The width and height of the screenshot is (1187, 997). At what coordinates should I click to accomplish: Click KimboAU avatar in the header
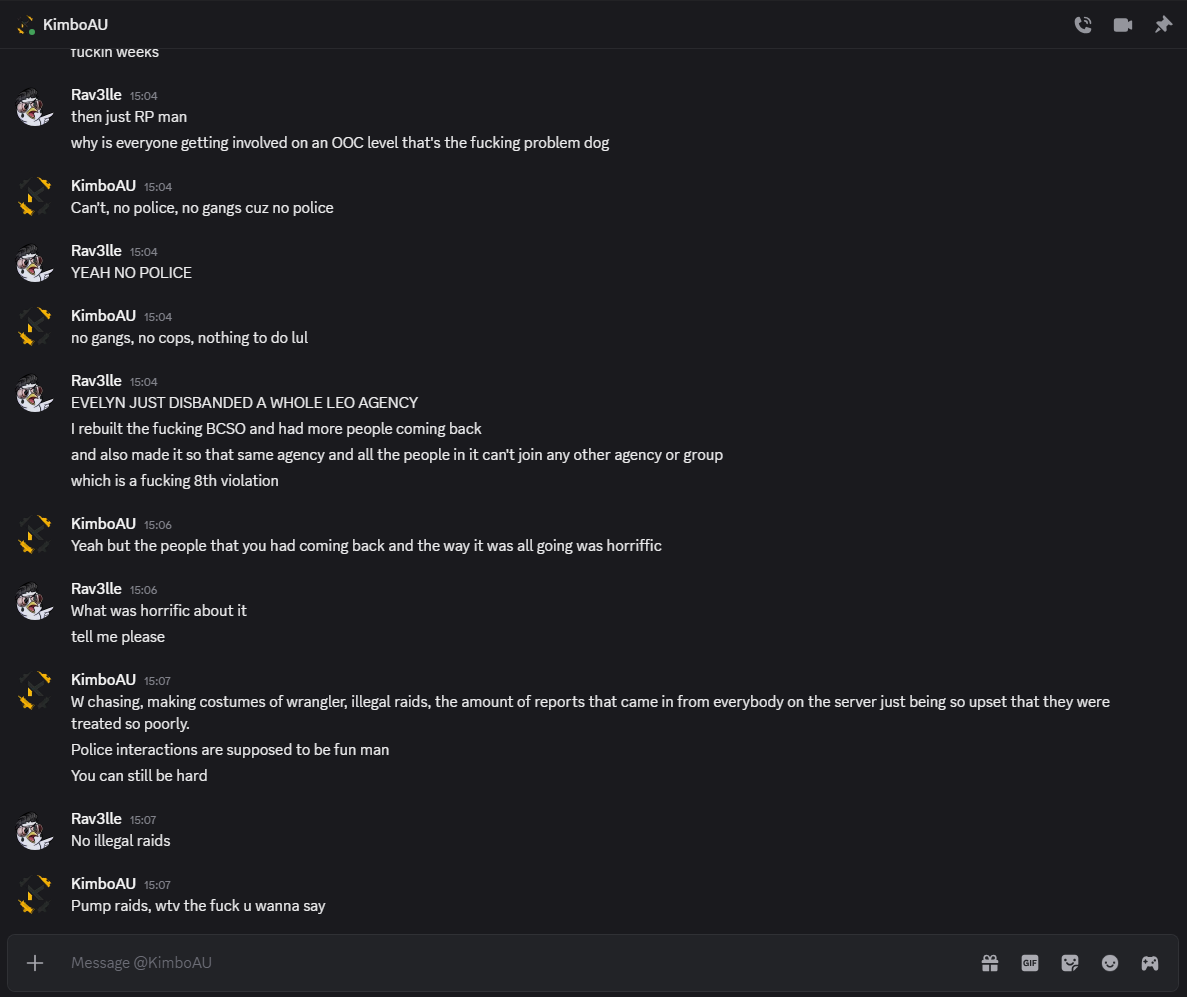click(26, 25)
